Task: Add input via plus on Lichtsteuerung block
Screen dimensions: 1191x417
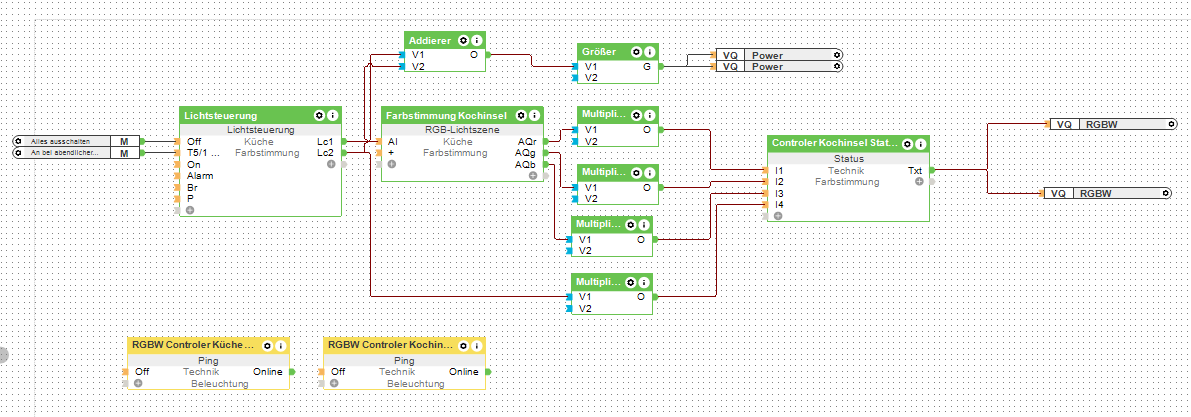Action: click(190, 210)
